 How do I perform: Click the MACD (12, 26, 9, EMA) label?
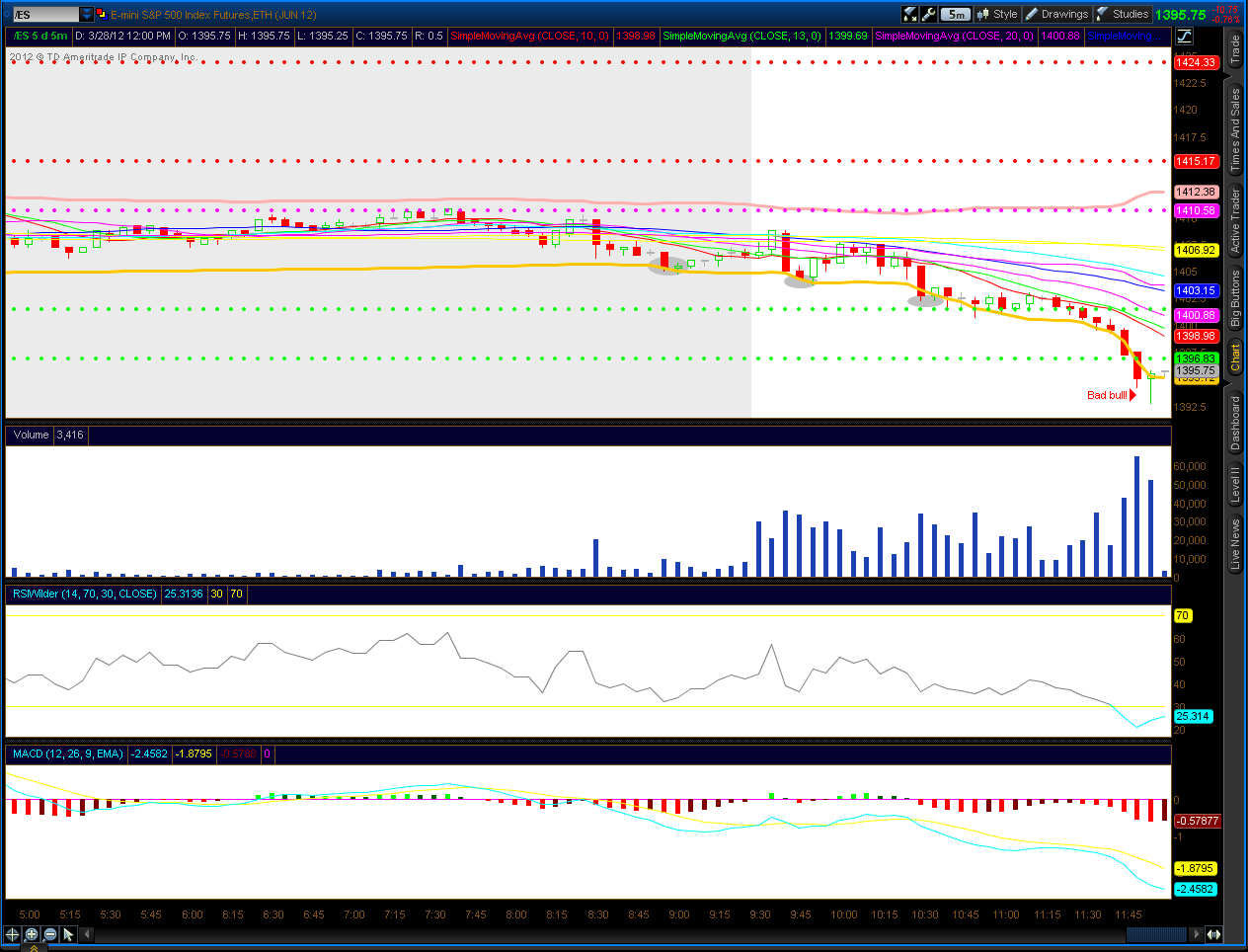point(68,754)
